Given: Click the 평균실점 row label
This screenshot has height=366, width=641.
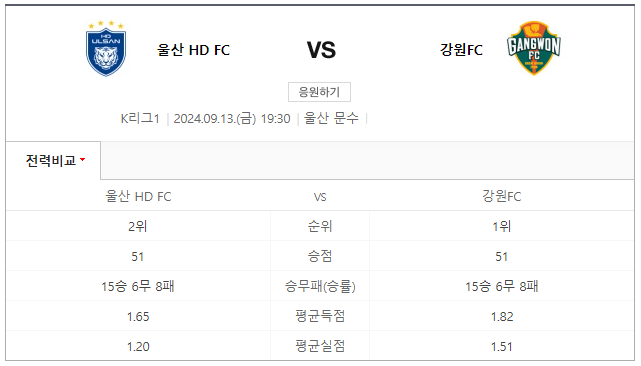Looking at the screenshot, I should point(320,346).
